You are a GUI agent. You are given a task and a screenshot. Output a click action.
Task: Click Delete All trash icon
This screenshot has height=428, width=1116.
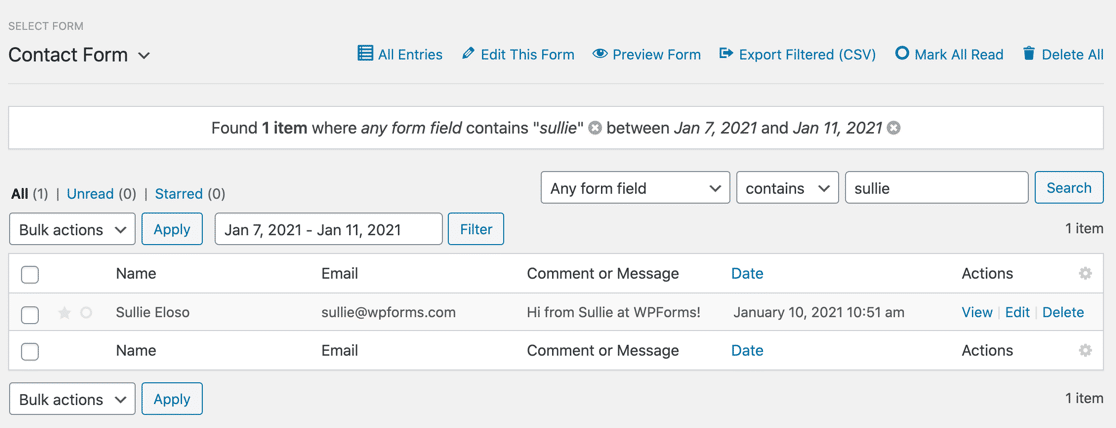(1029, 54)
